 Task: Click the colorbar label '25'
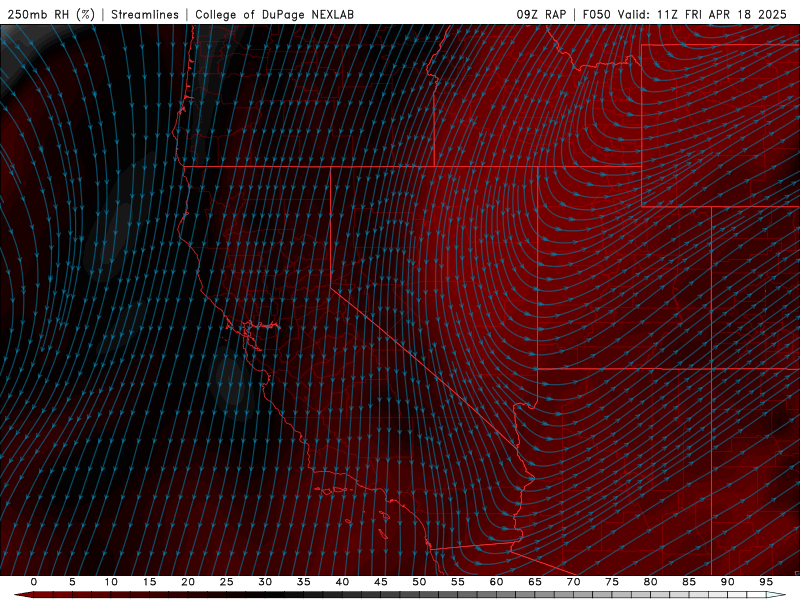coord(227,582)
